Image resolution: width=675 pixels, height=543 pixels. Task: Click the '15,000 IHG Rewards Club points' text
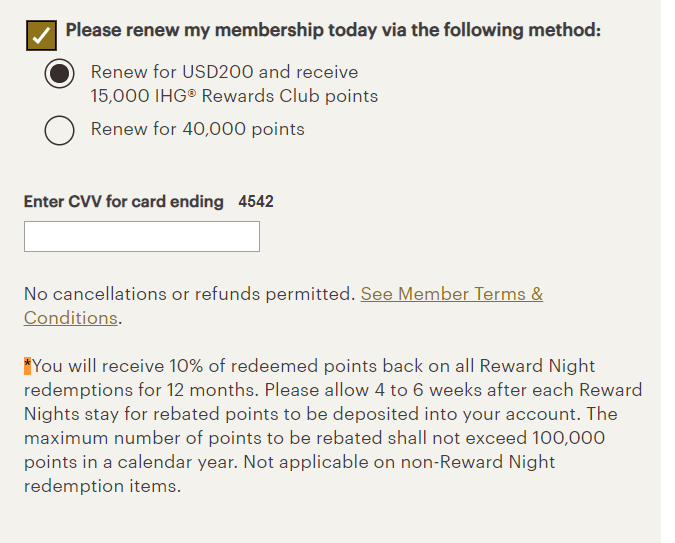[234, 96]
